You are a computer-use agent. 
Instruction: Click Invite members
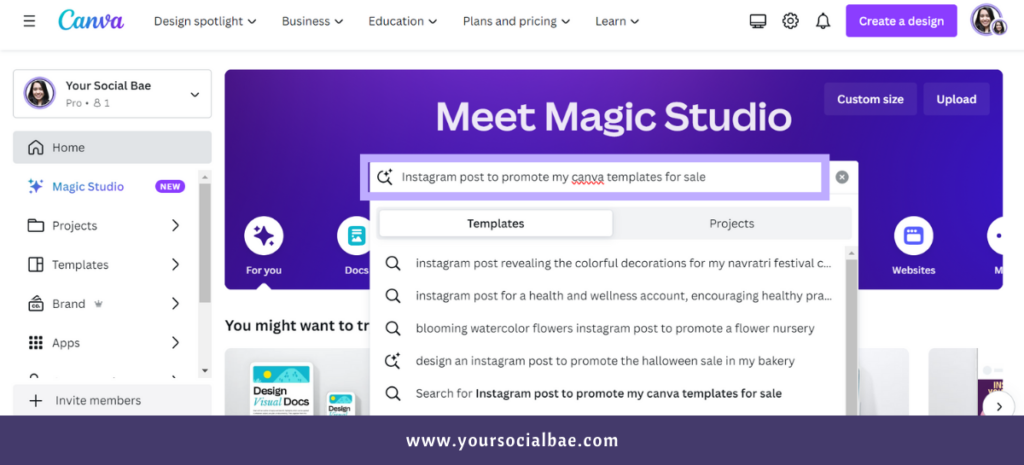click(112, 400)
